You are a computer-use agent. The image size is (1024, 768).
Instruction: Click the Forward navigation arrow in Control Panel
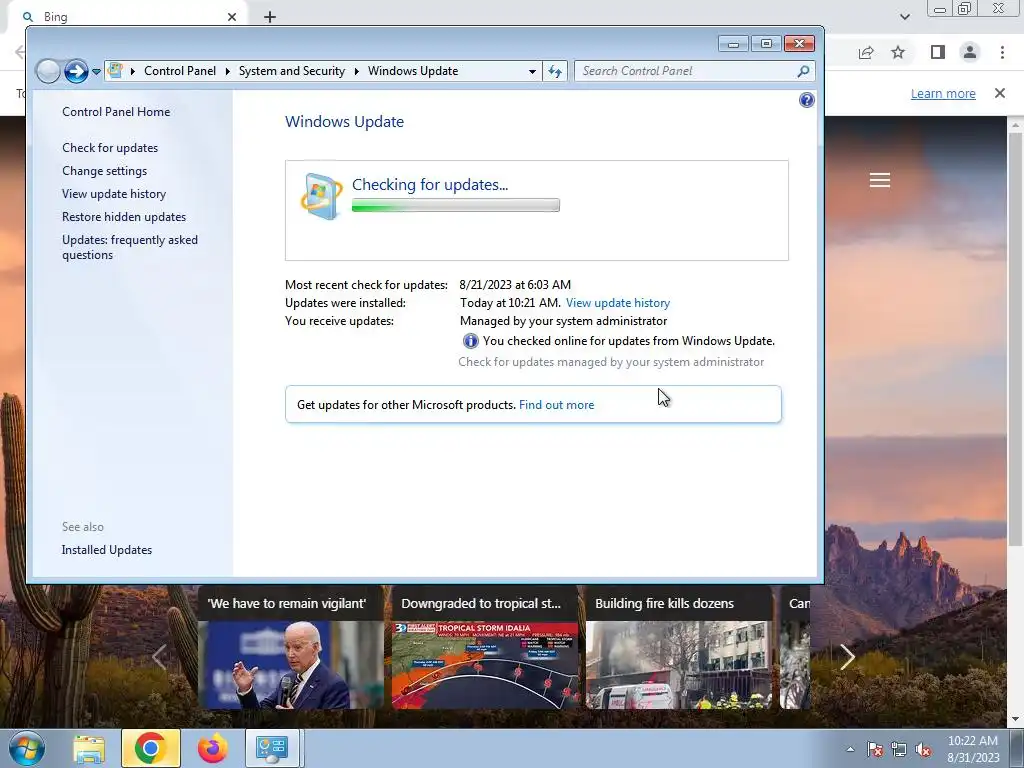(x=76, y=71)
